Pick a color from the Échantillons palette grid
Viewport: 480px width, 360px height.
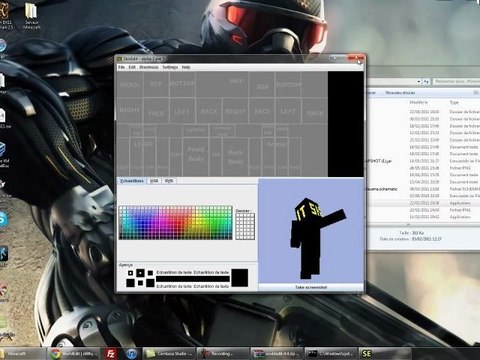click(x=175, y=223)
